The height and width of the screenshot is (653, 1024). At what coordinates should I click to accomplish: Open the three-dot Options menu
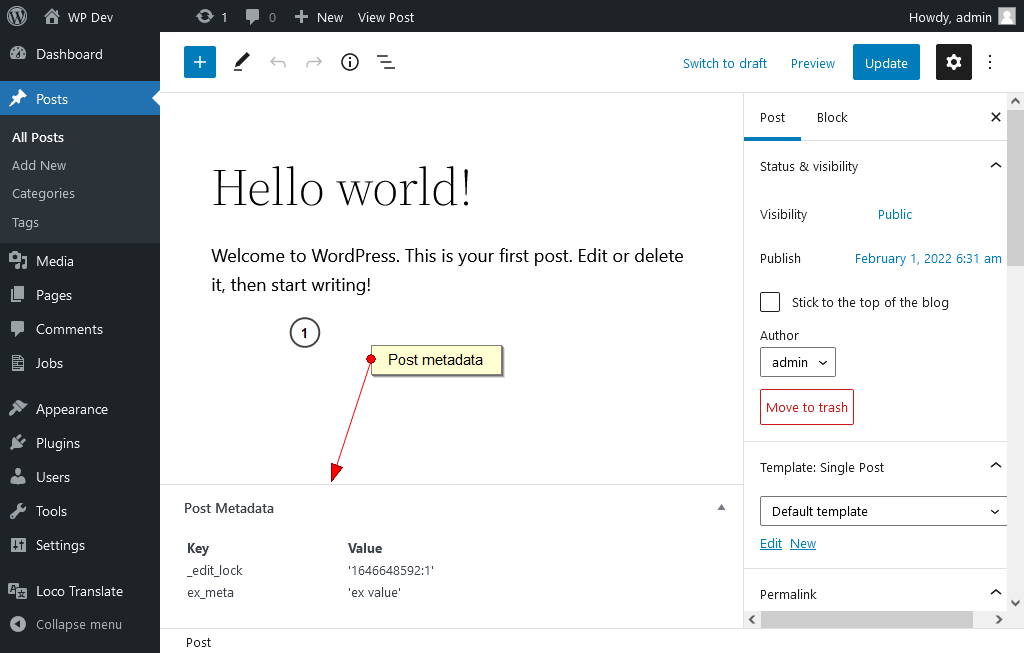pos(990,62)
